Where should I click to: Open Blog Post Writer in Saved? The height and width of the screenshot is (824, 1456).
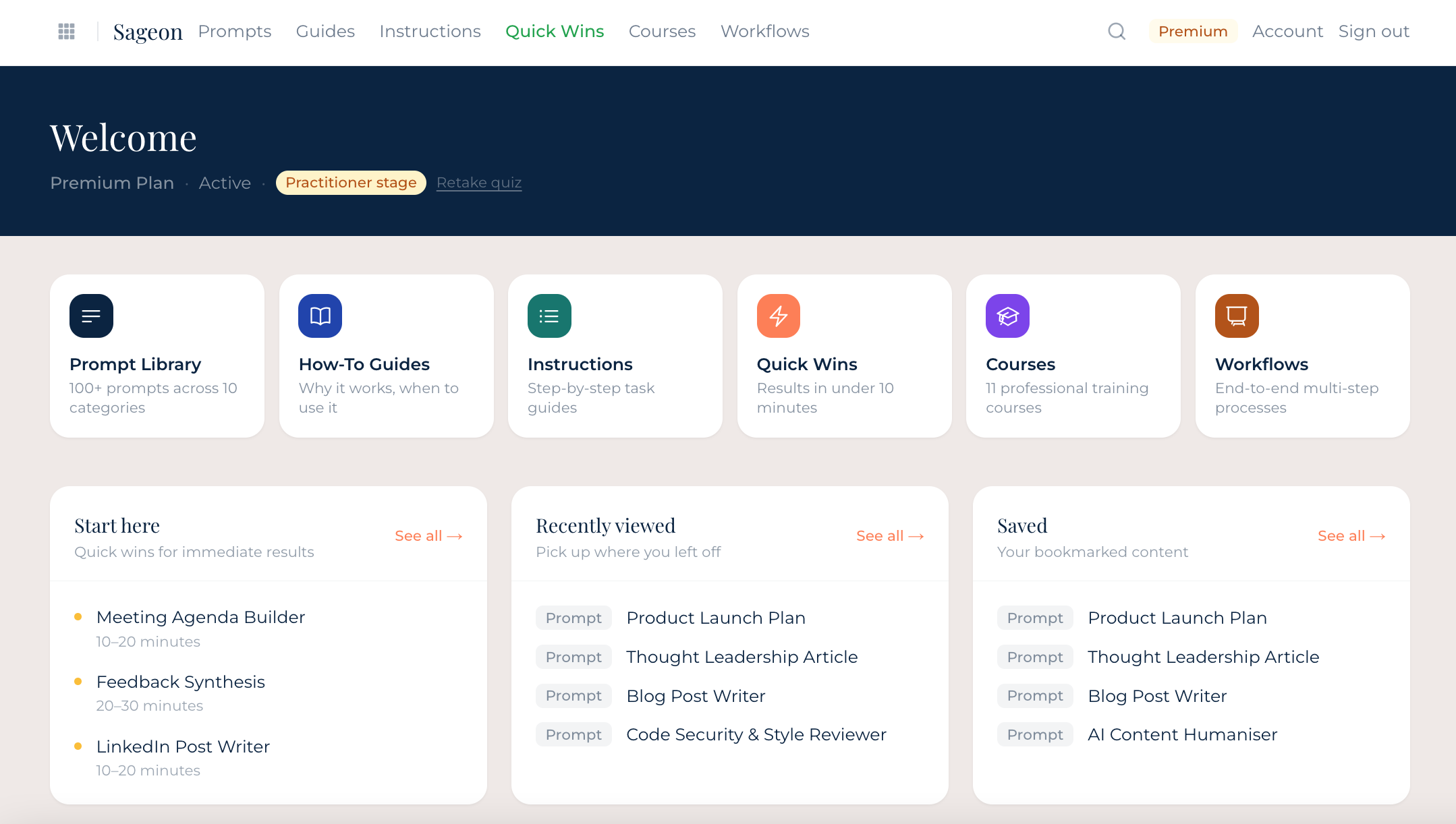point(1157,696)
